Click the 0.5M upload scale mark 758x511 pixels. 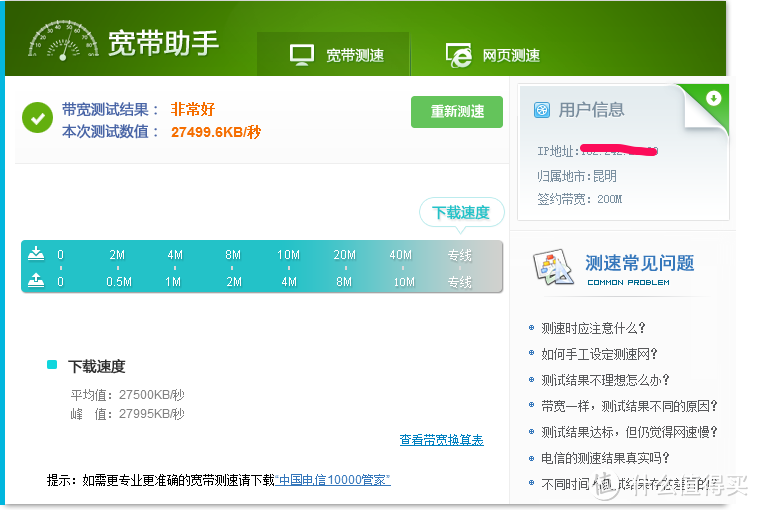119,282
